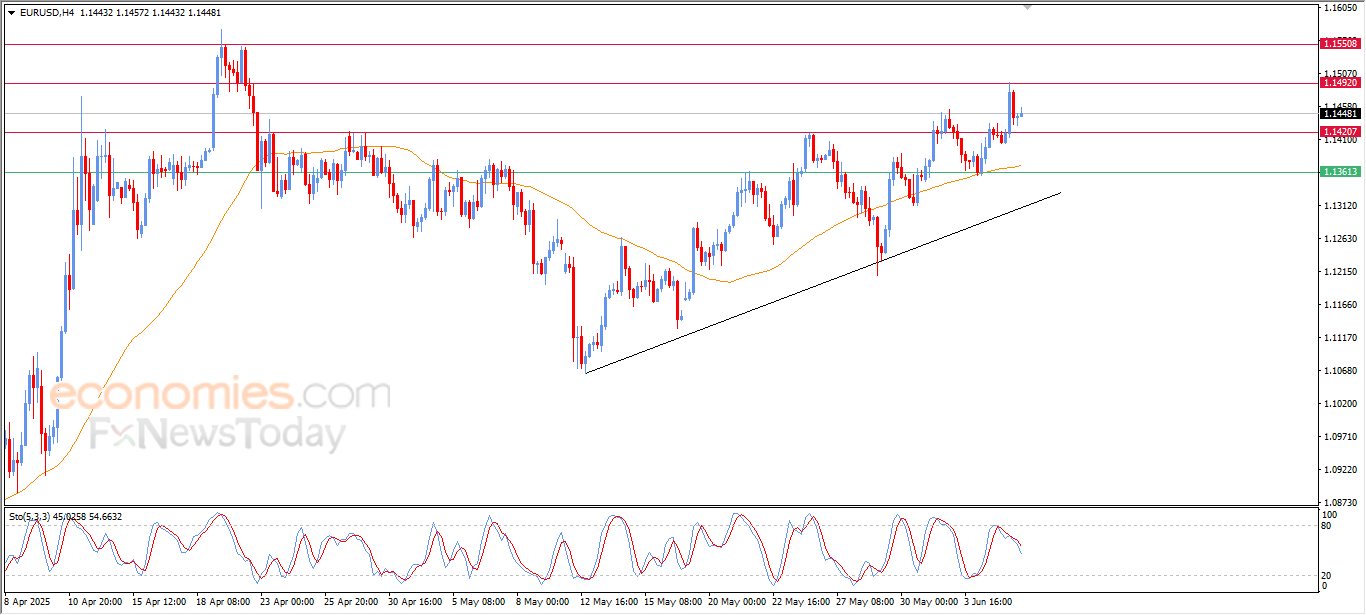Screen dimensions: 1366x615
Task: Click the stochastic 20 level value
Action: (1326, 575)
